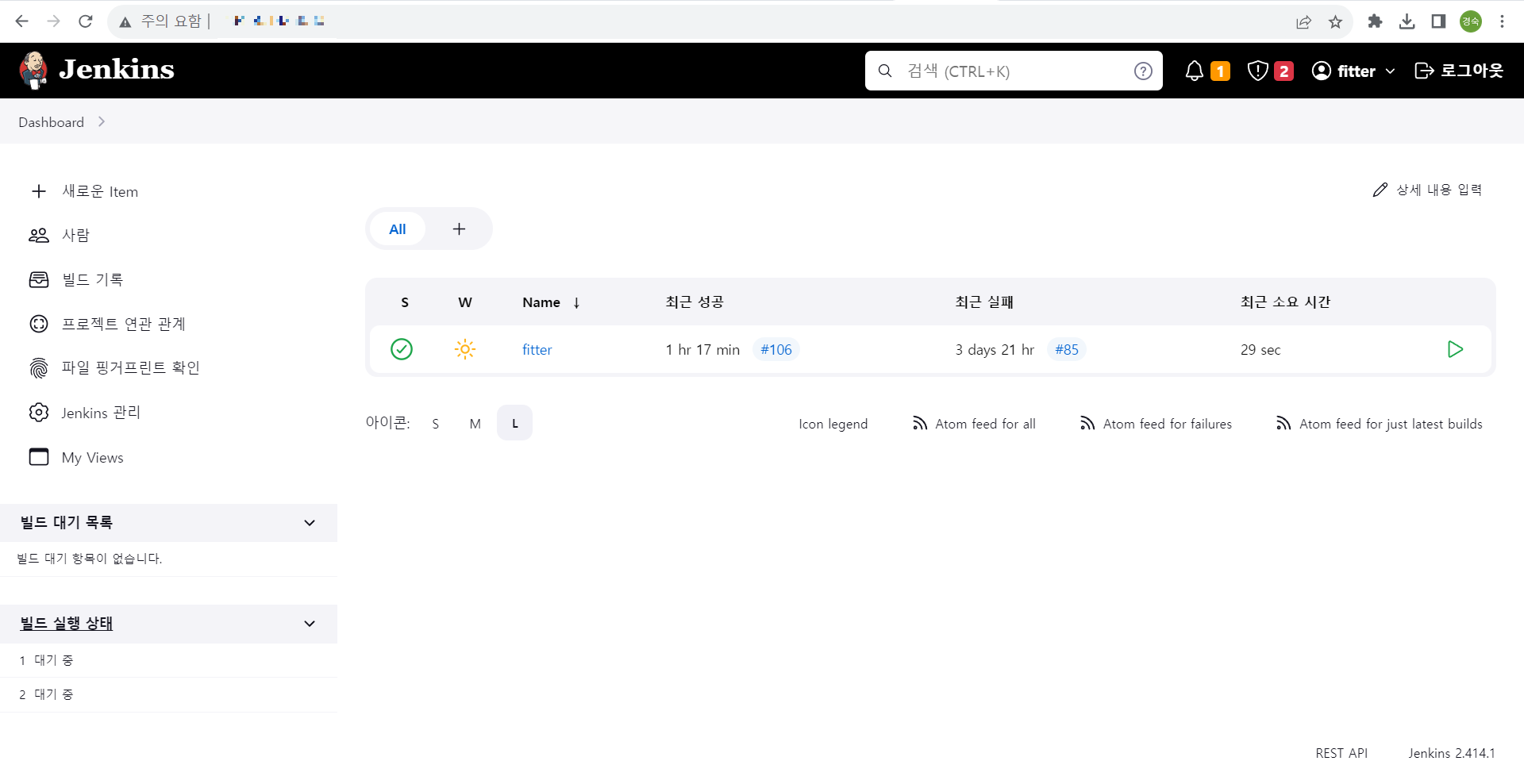Open Atom feed for just latest builds
Screen dimensions: 1524x784
pyautogui.click(x=1379, y=424)
